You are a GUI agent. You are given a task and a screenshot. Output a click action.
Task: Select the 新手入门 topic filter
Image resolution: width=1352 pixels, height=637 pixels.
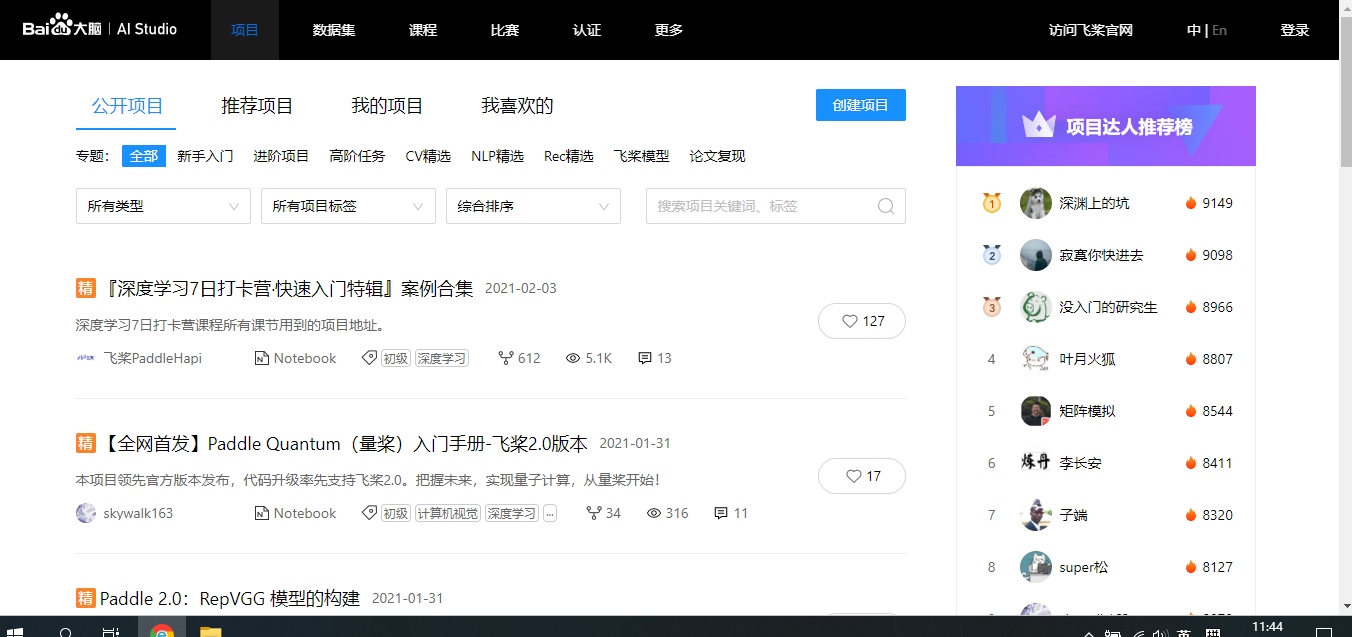[206, 156]
